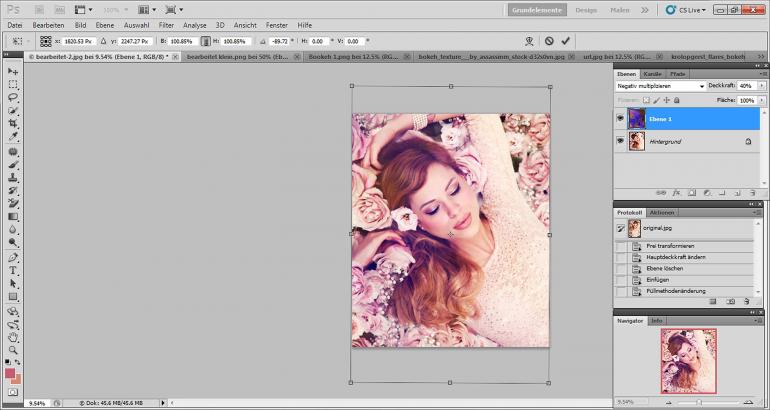770x410 pixels.
Task: Toggle lock transparent pixels
Action: tap(646, 100)
